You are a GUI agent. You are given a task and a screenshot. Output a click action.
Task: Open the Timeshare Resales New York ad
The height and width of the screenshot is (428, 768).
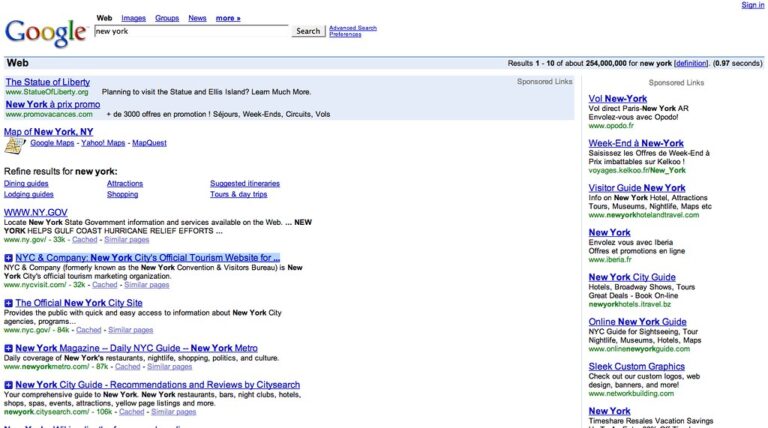tap(609, 411)
